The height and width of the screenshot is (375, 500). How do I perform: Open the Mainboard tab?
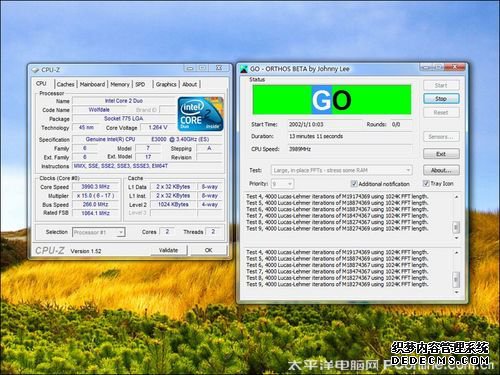tap(92, 84)
